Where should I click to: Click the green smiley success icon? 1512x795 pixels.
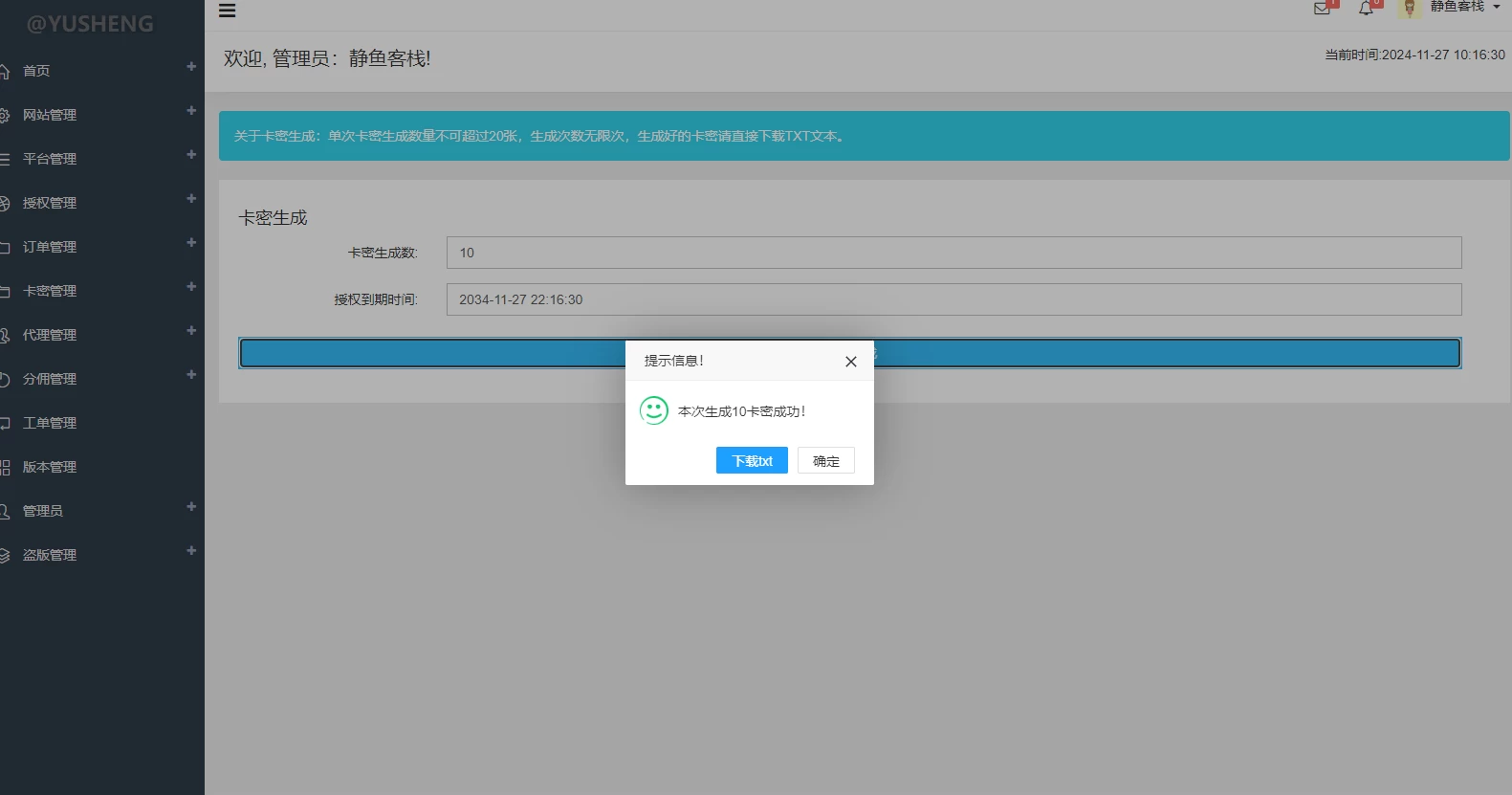(654, 411)
